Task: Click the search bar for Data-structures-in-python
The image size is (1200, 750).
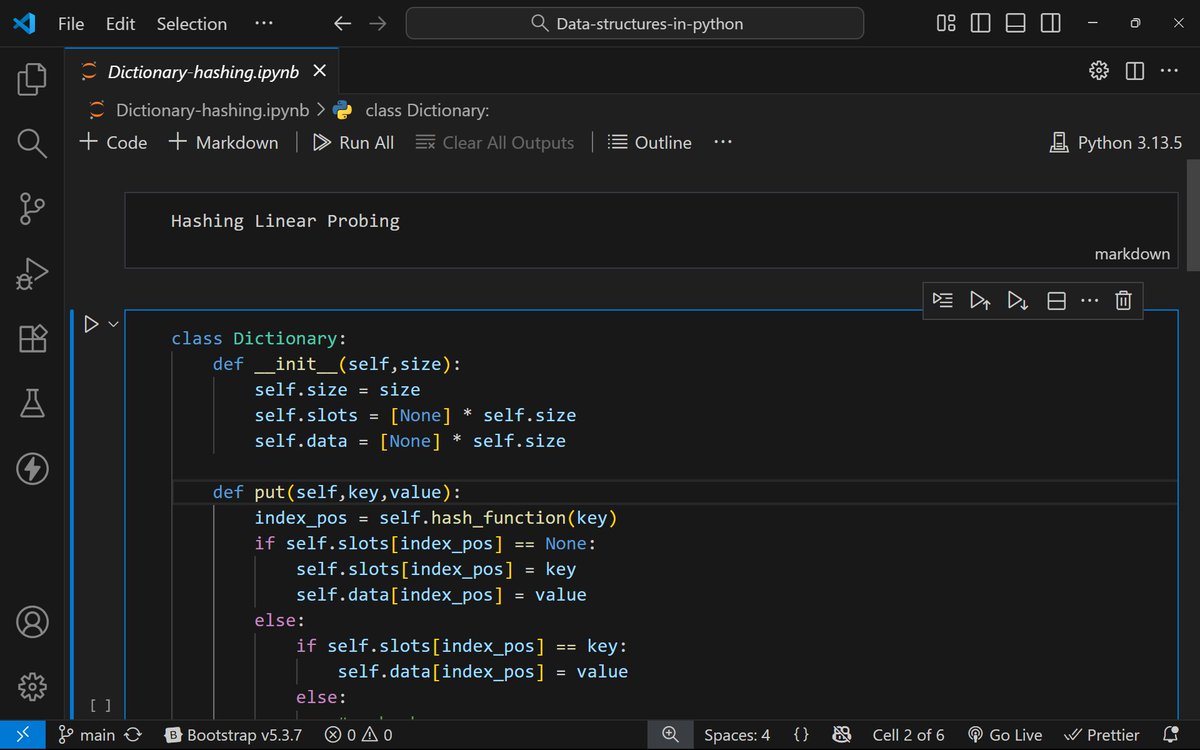Action: pyautogui.click(x=634, y=22)
